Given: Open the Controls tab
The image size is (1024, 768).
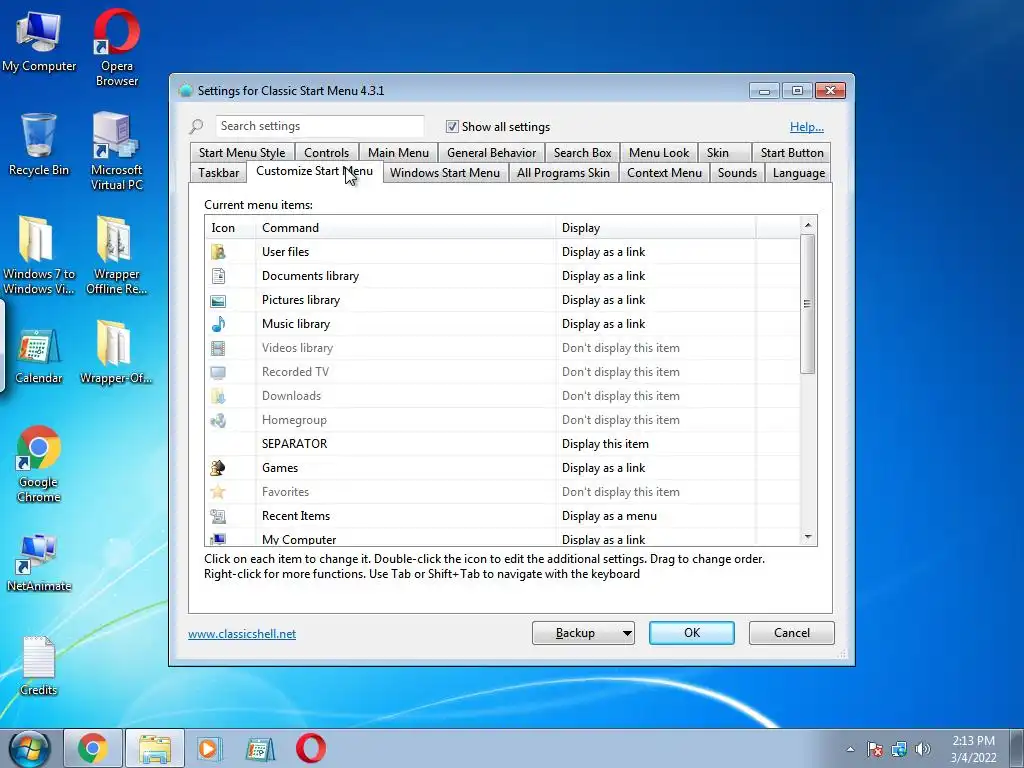Looking at the screenshot, I should 327,153.
